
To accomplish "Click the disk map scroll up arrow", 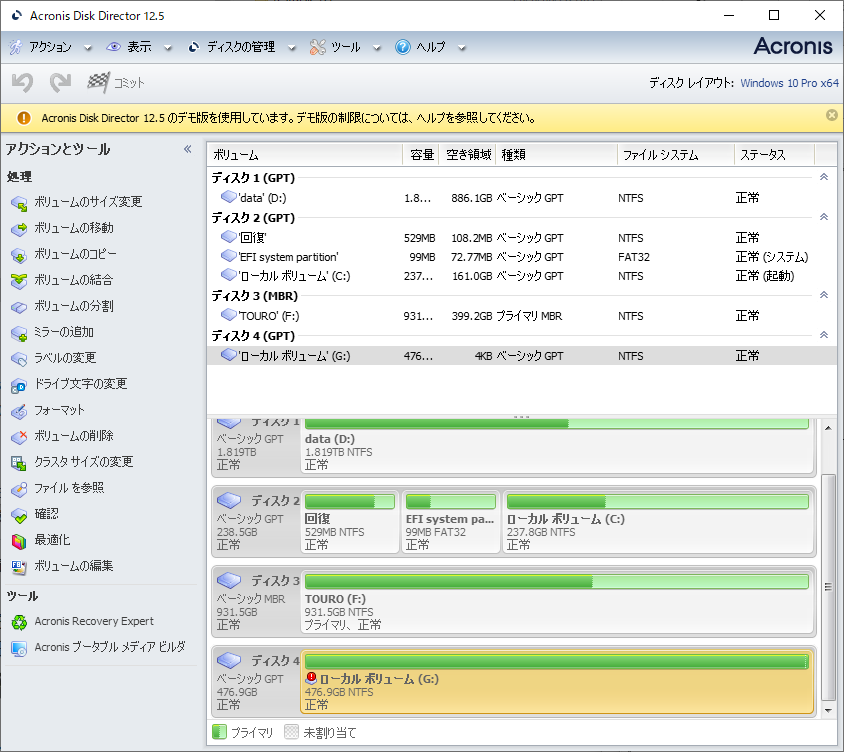I will point(828,428).
